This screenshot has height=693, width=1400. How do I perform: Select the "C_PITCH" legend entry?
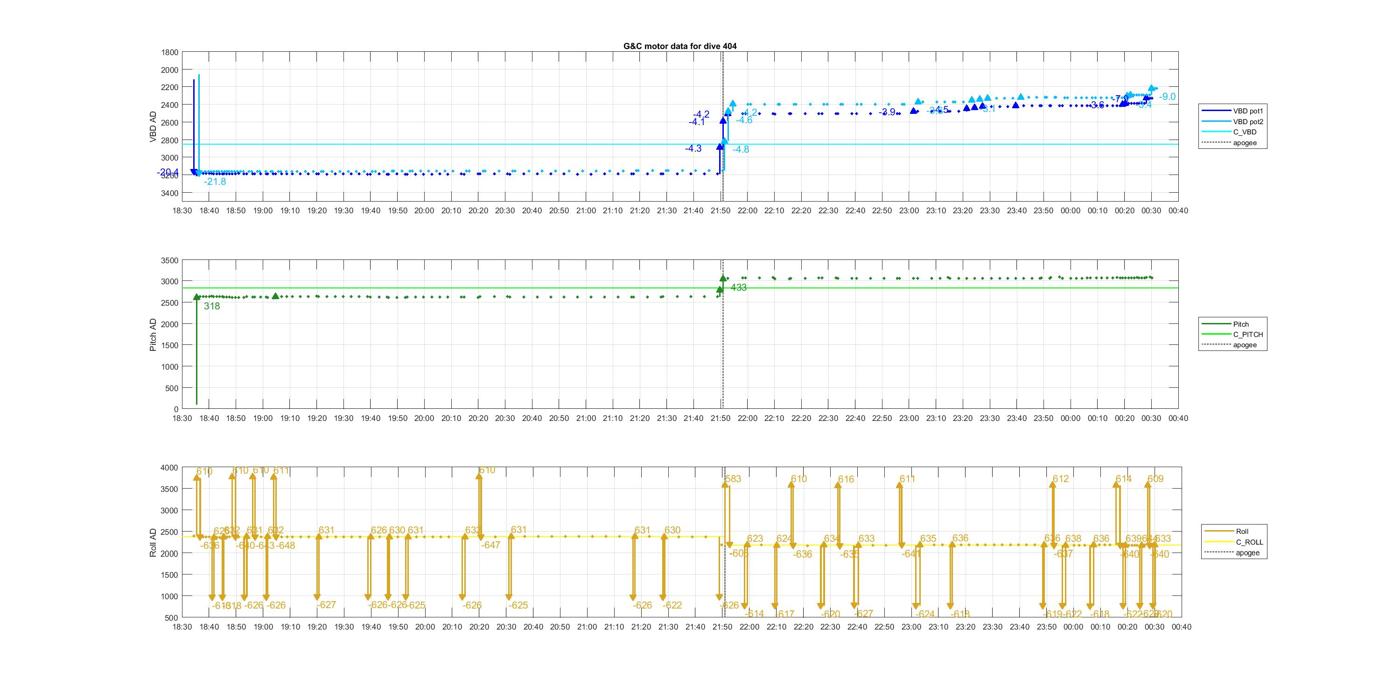point(1233,334)
